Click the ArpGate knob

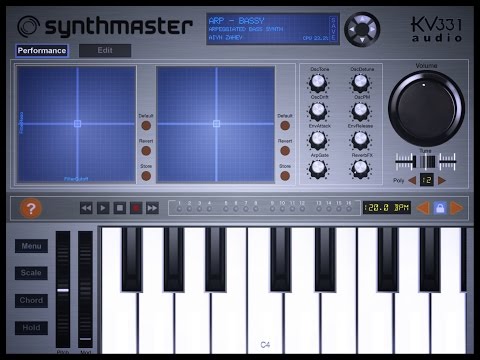tap(318, 168)
